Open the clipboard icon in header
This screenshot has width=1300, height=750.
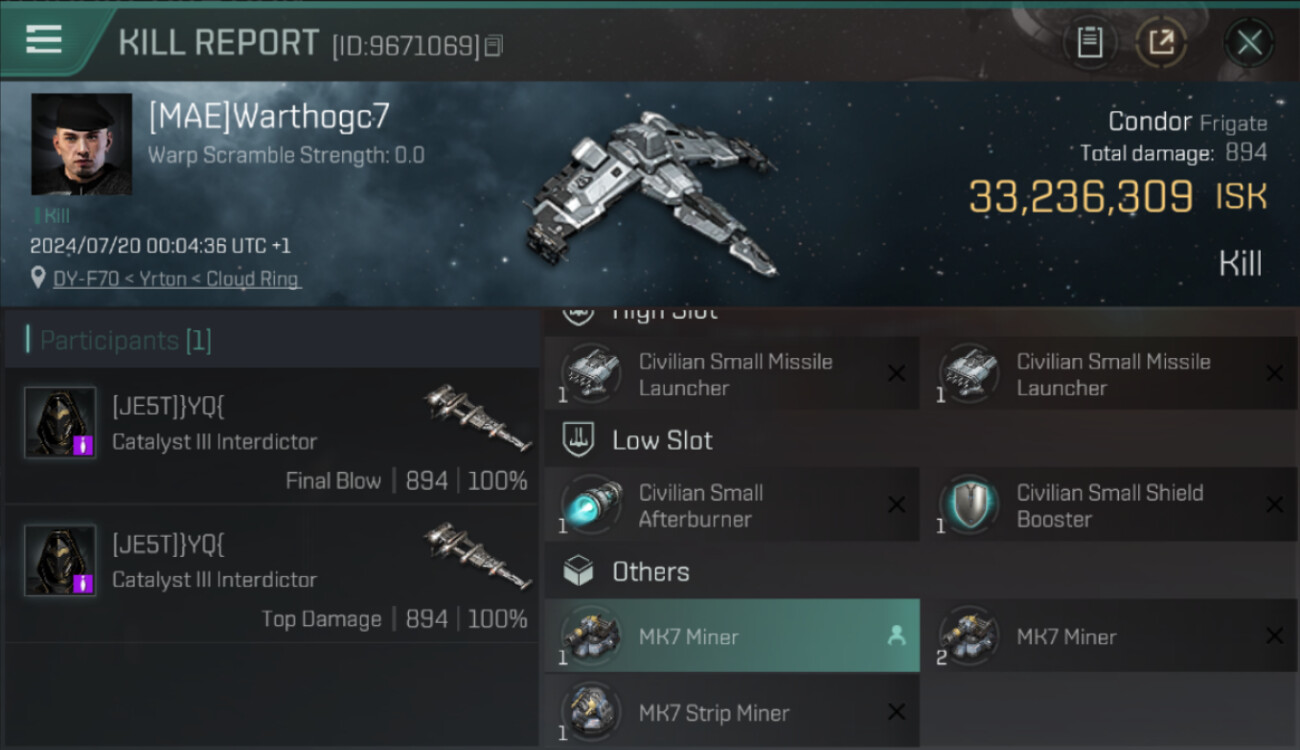[x=1090, y=42]
